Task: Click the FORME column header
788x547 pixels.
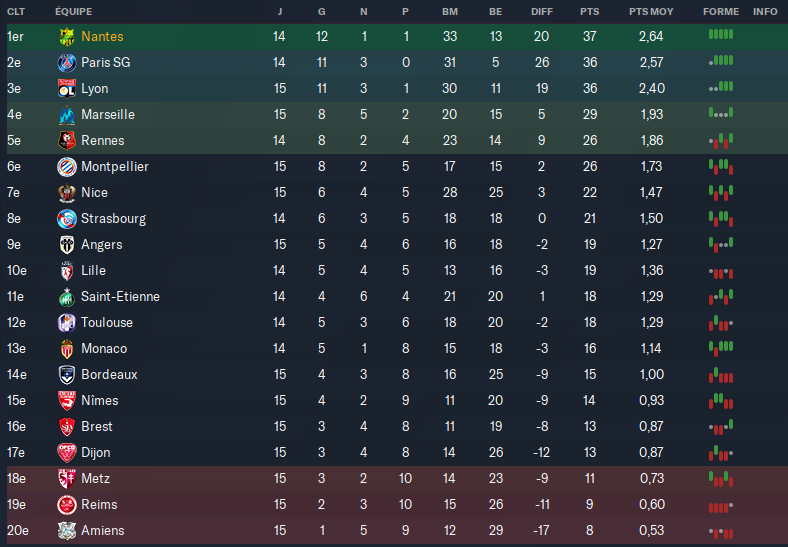Action: (x=721, y=12)
